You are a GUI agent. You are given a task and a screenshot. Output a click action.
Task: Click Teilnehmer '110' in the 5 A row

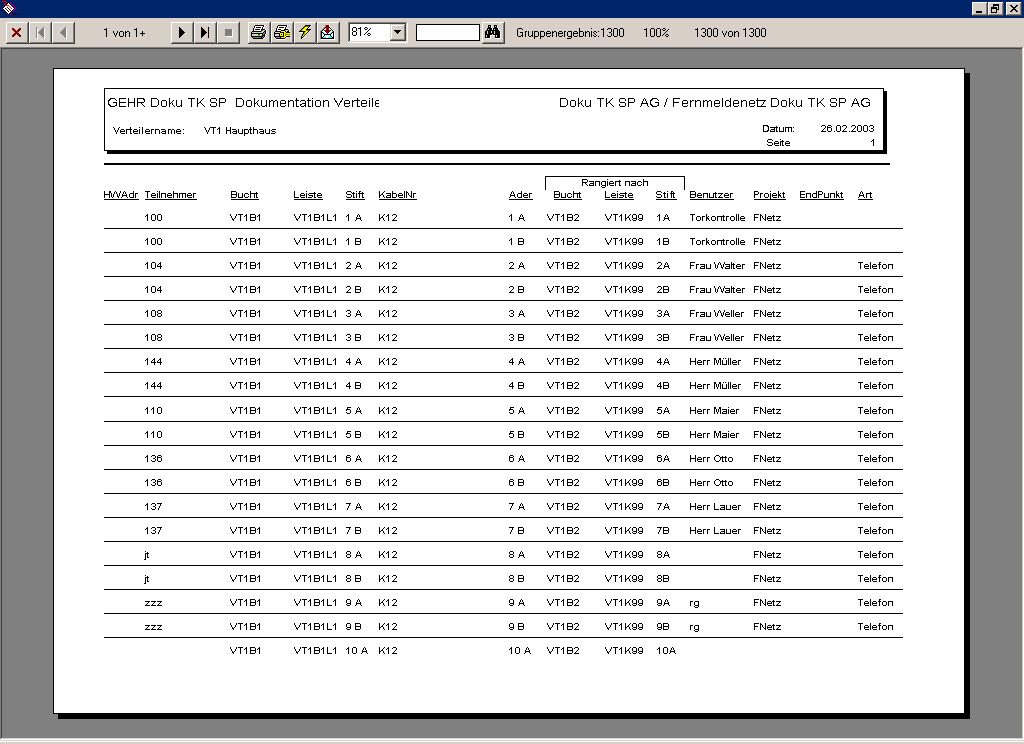pyautogui.click(x=153, y=411)
